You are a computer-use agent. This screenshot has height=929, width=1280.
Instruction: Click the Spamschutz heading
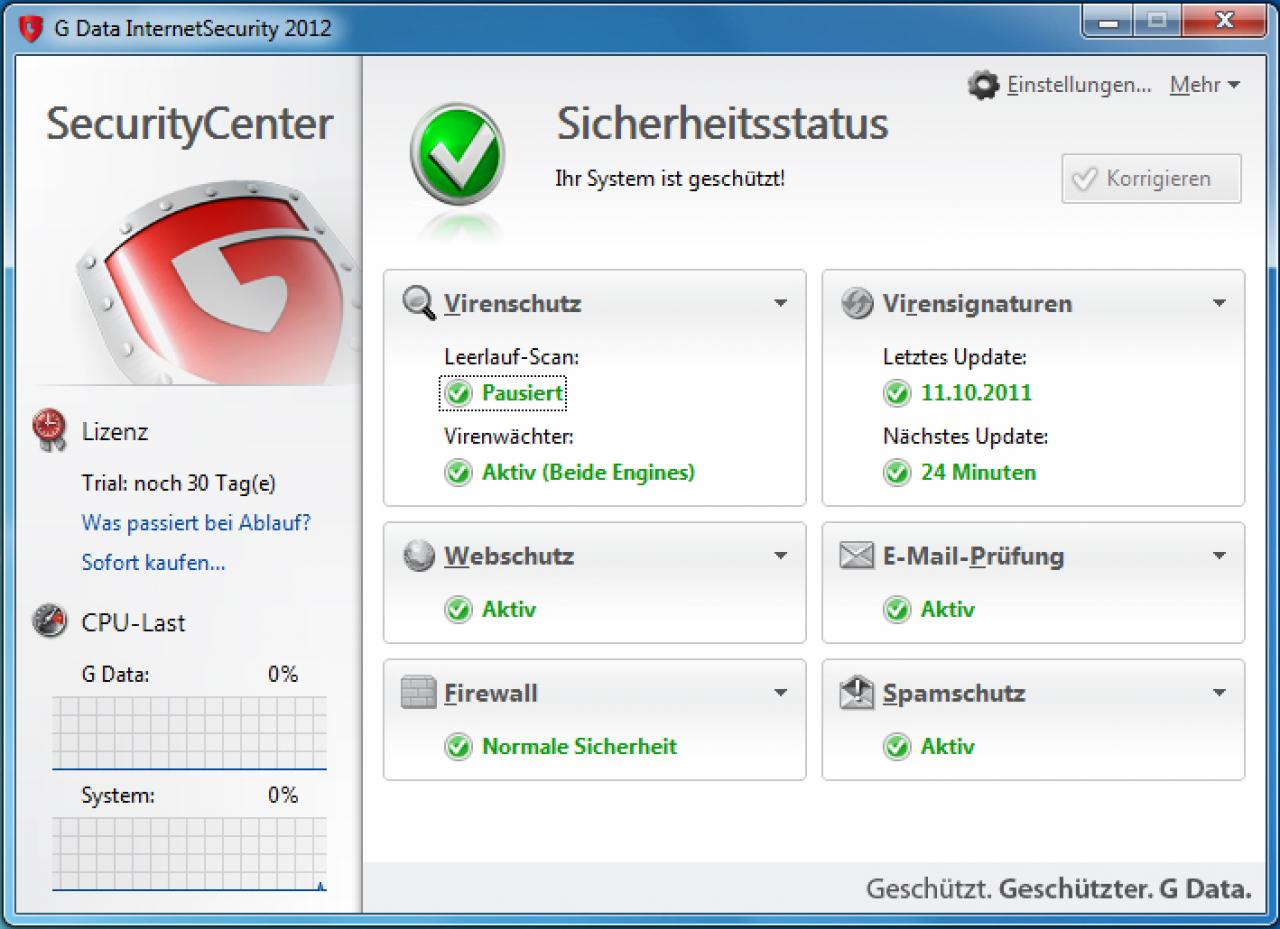coord(954,693)
